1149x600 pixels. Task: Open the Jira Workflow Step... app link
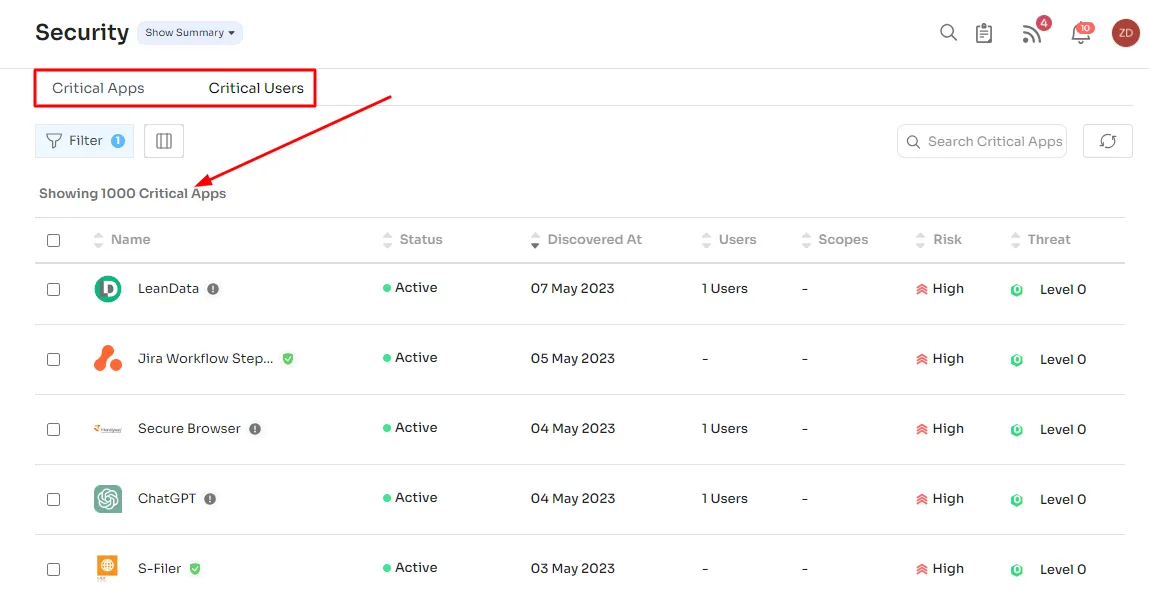[x=205, y=358]
